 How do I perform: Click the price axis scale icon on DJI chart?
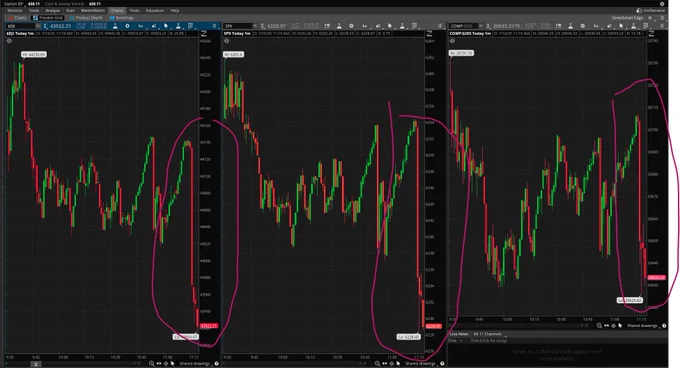(203, 34)
